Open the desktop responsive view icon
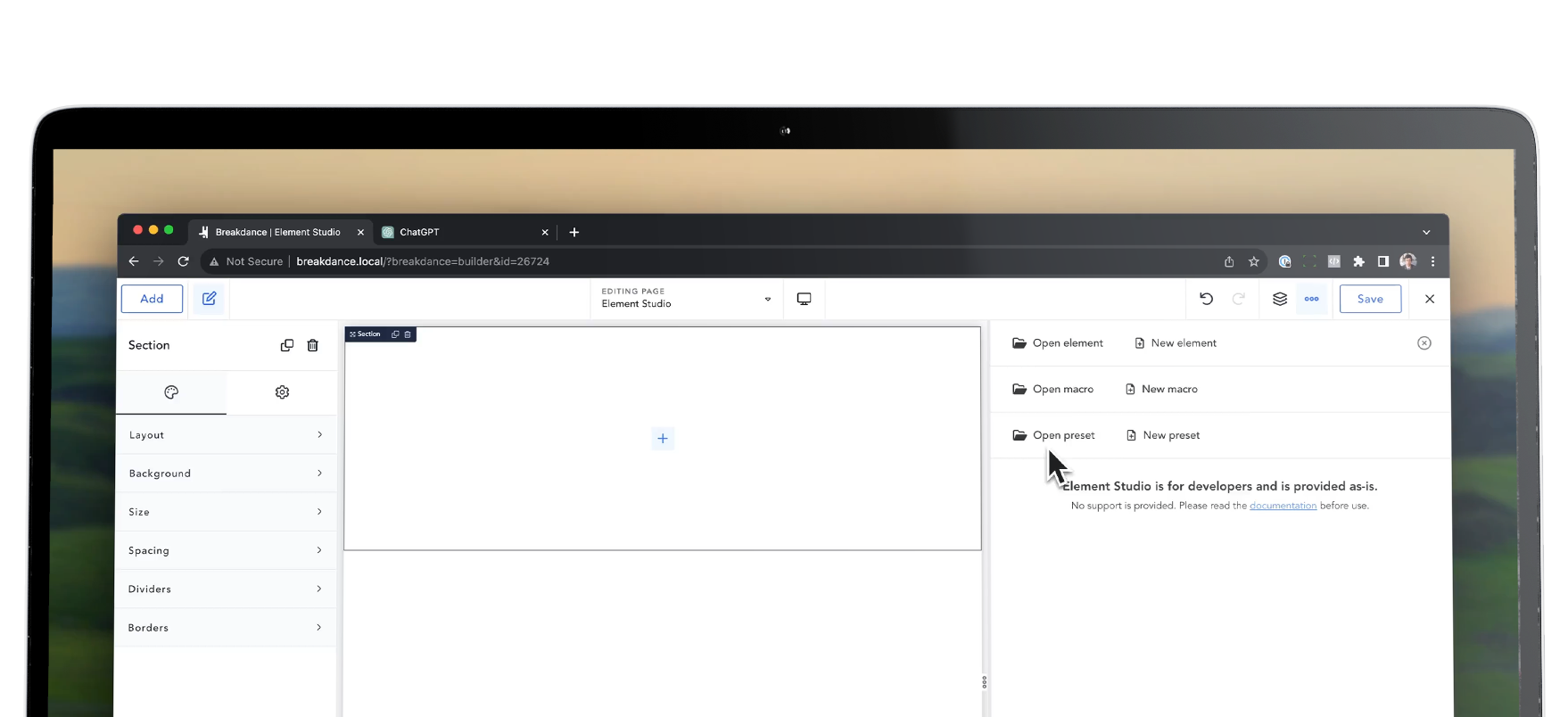 click(x=804, y=299)
